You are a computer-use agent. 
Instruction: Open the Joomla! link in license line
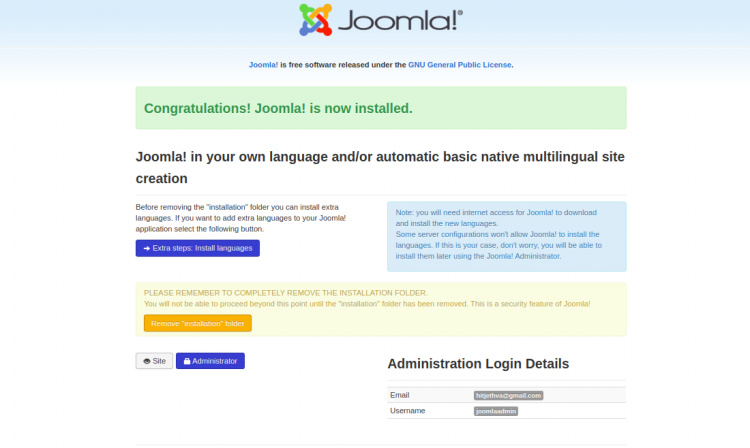click(264, 65)
